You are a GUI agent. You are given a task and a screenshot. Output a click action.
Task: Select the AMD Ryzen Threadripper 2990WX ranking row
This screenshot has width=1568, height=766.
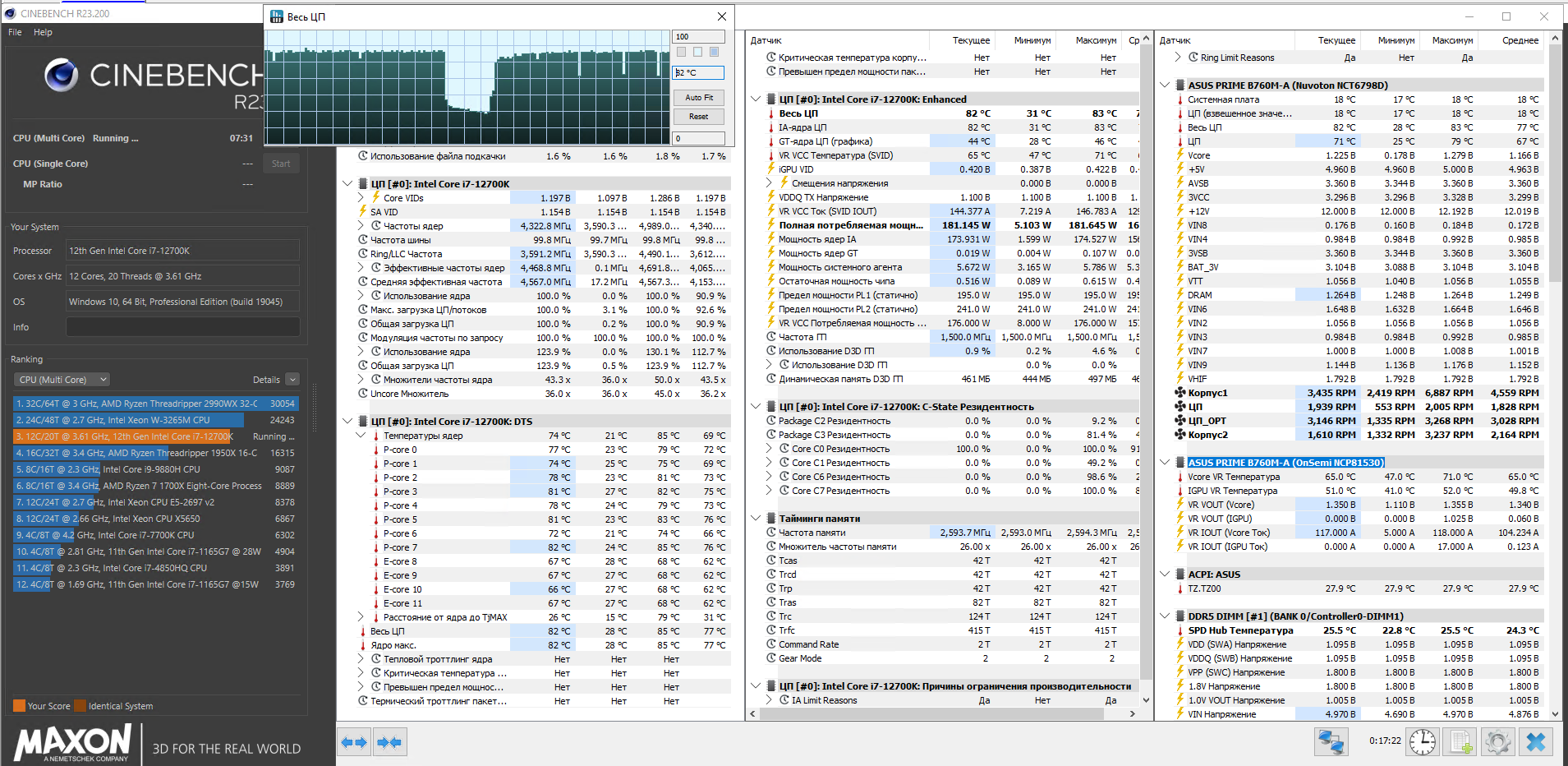click(x=155, y=404)
